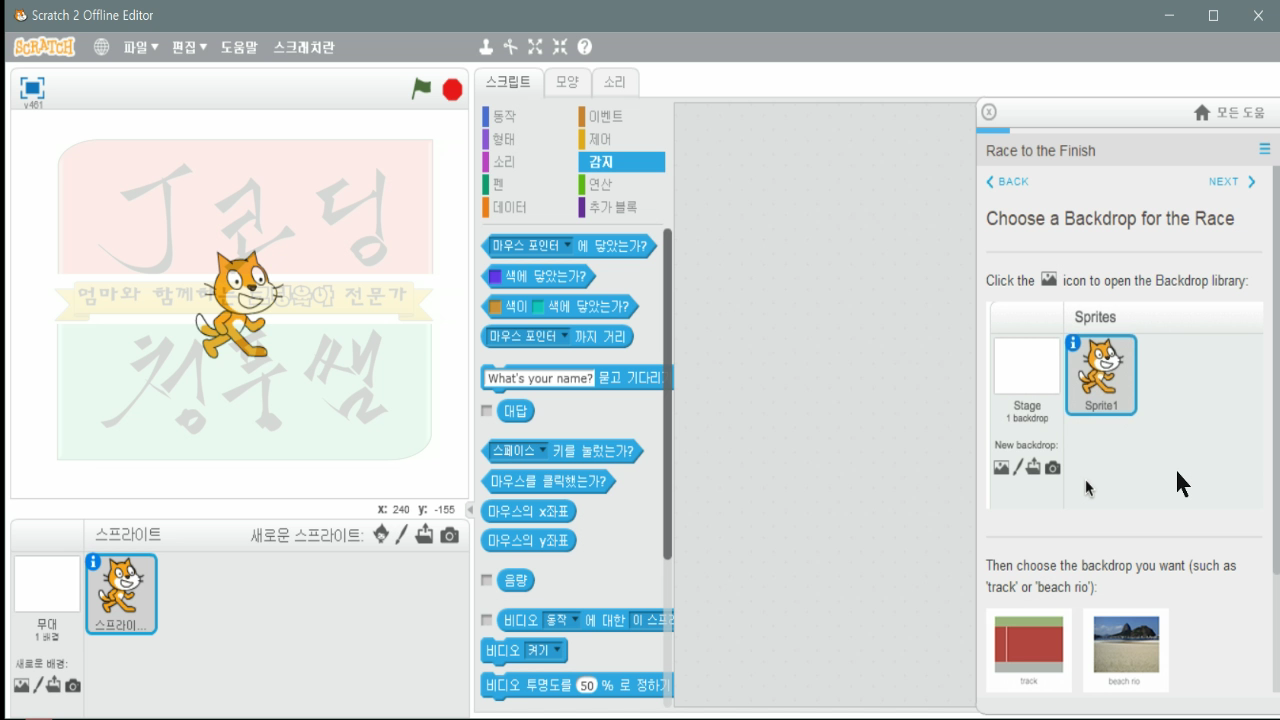This screenshot has width=1280, height=720.
Task: Select the Shrink sprite tool
Action: click(x=560, y=47)
